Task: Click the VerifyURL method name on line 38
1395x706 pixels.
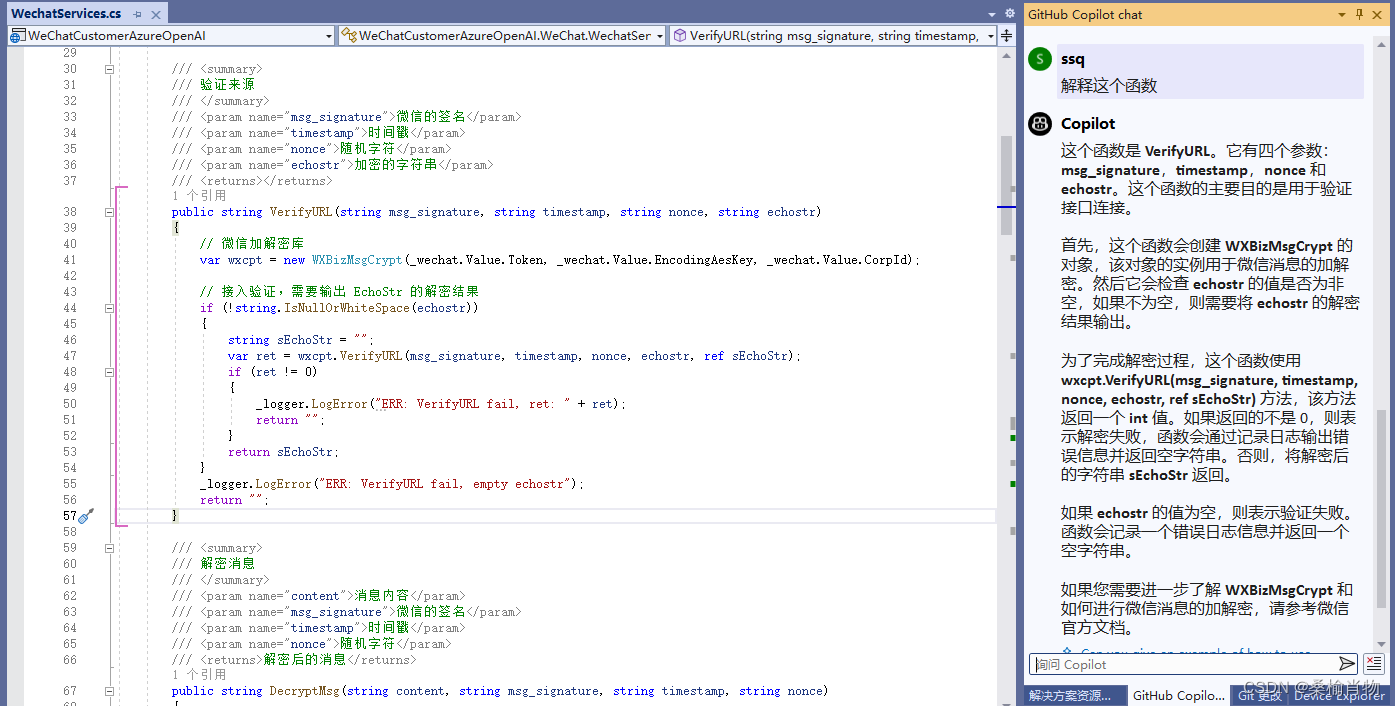Action: [x=301, y=212]
